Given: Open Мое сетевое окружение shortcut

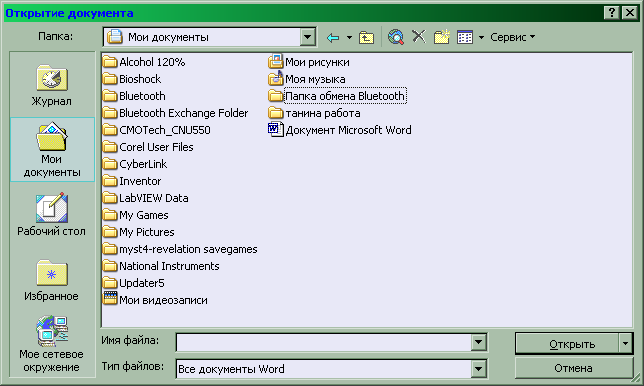Looking at the screenshot, I should pos(51,344).
